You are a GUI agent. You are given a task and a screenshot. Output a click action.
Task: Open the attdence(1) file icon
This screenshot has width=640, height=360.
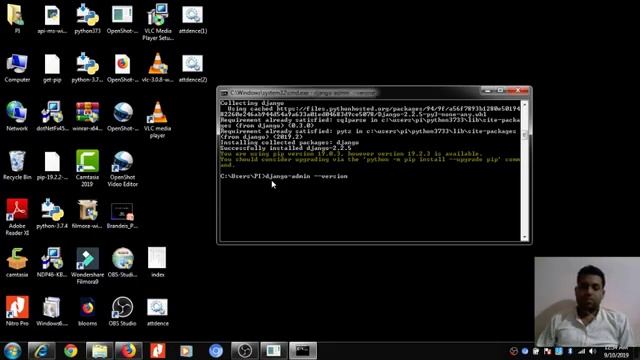pyautogui.click(x=192, y=18)
